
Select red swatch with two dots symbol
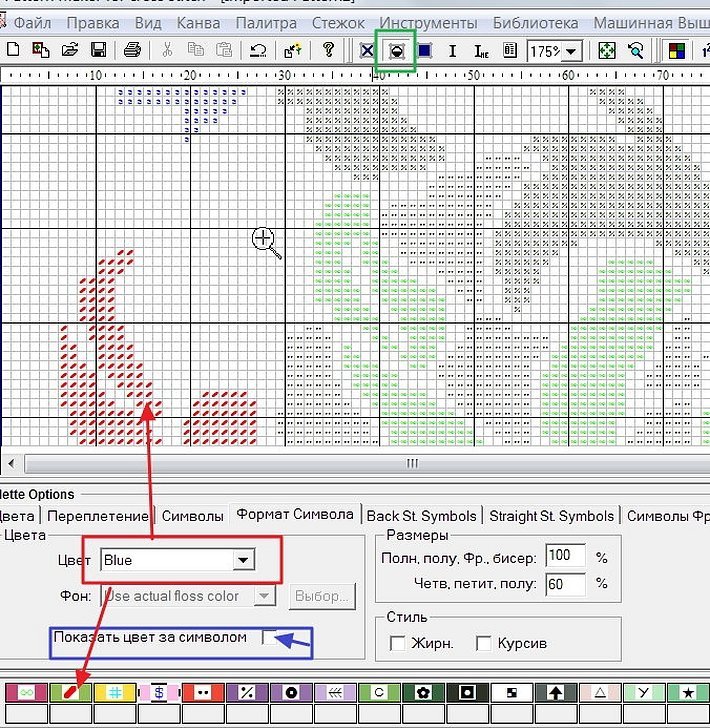[x=203, y=693]
